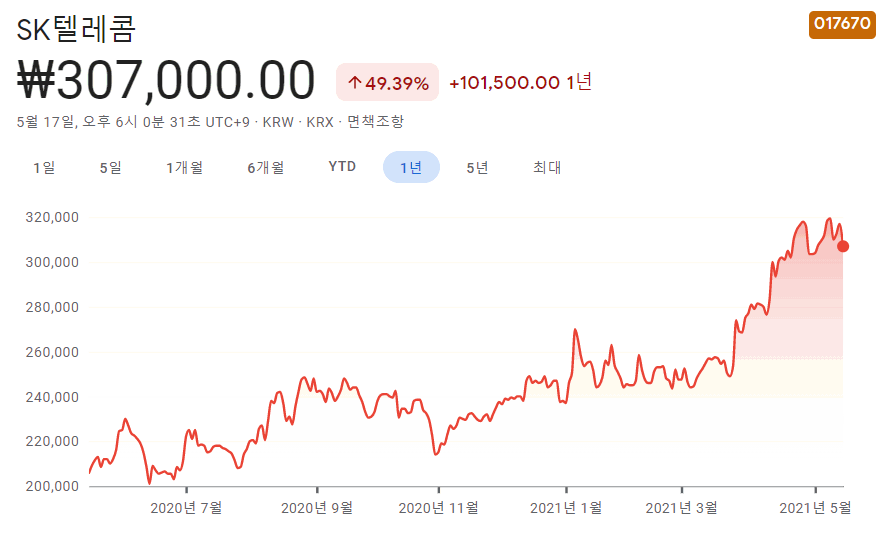Click the 260,000 y-axis label
This screenshot has height=535, width=893.
pyautogui.click(x=52, y=353)
